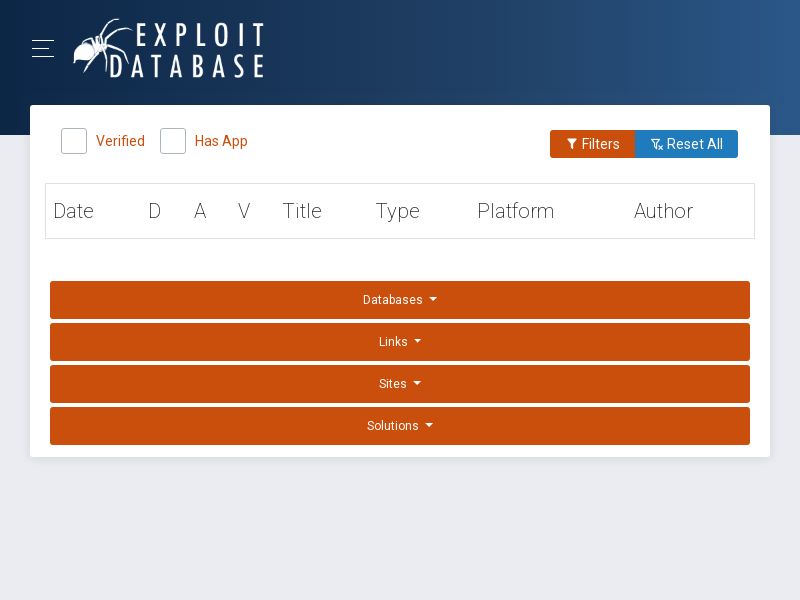
Task: Click the Has App label text
Action: pos(221,141)
